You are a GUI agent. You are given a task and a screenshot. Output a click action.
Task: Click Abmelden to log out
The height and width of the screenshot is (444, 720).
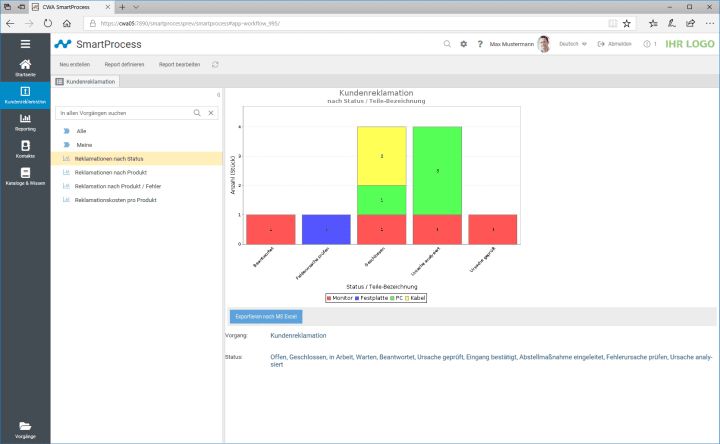(x=614, y=44)
